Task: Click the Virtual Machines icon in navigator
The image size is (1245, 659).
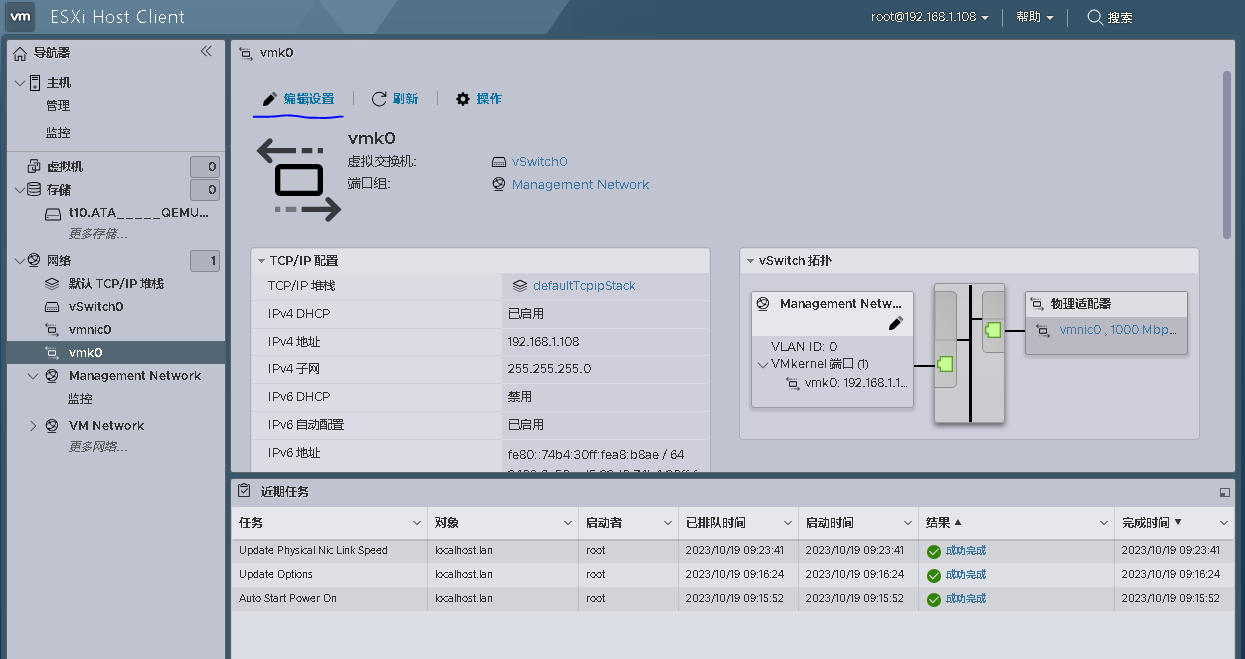Action: (x=34, y=166)
